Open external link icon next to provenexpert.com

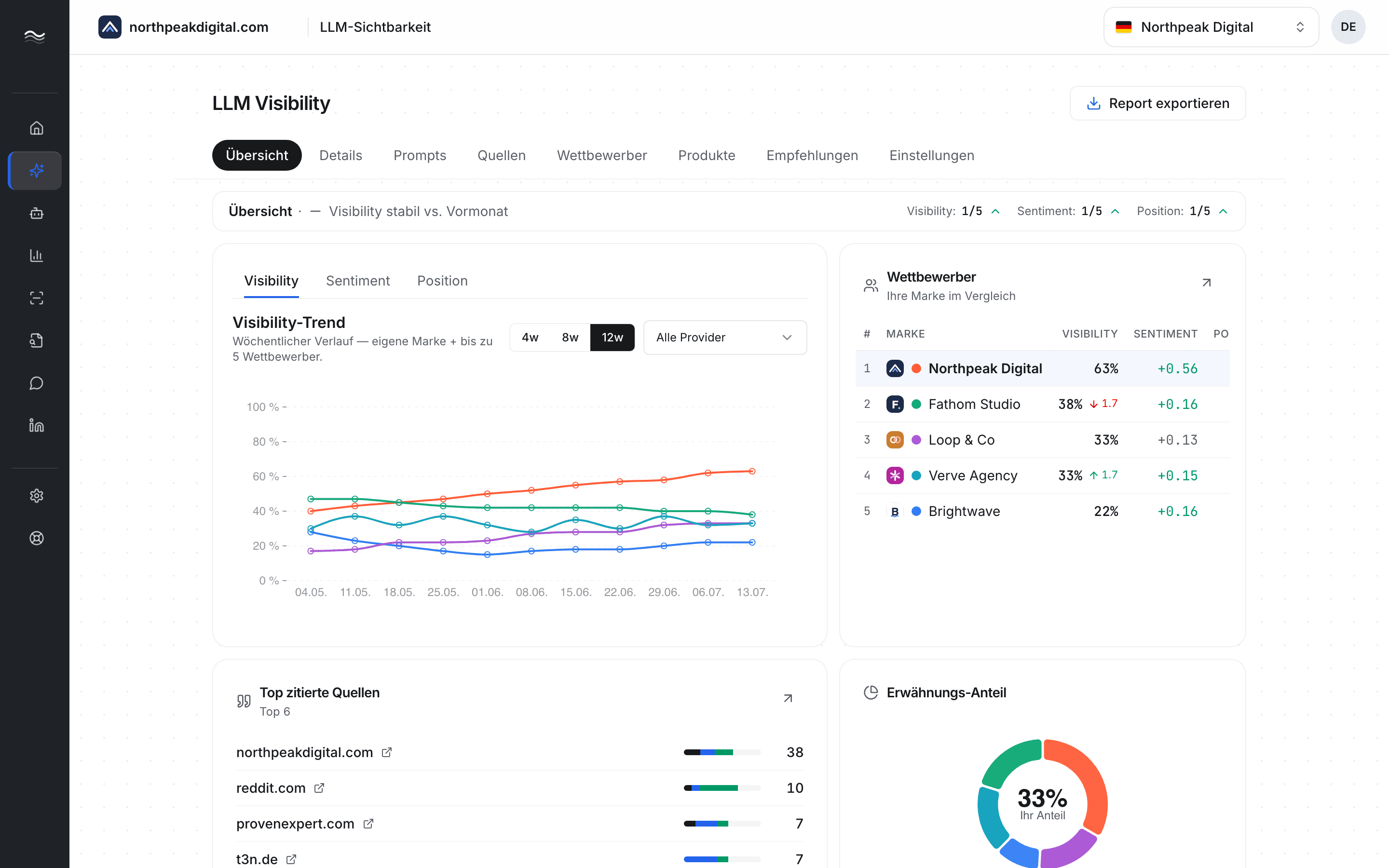[368, 823]
